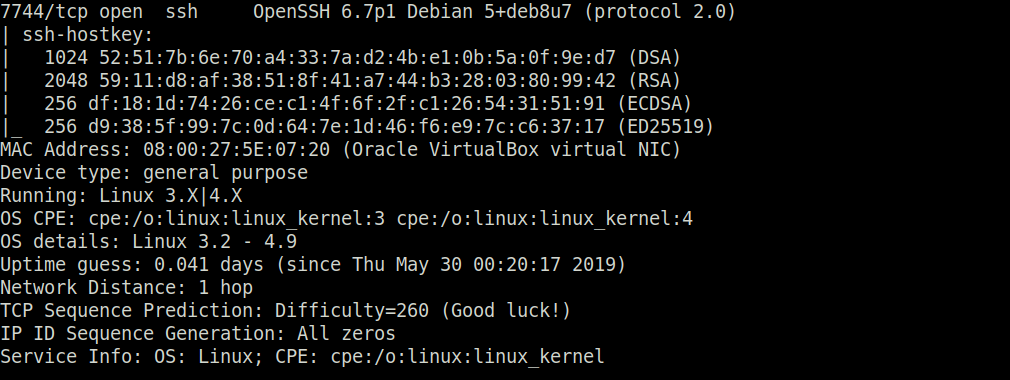Viewport: 1010px width, 380px height.
Task: Click the IP ID Sequence All zeros line
Action: 198,334
